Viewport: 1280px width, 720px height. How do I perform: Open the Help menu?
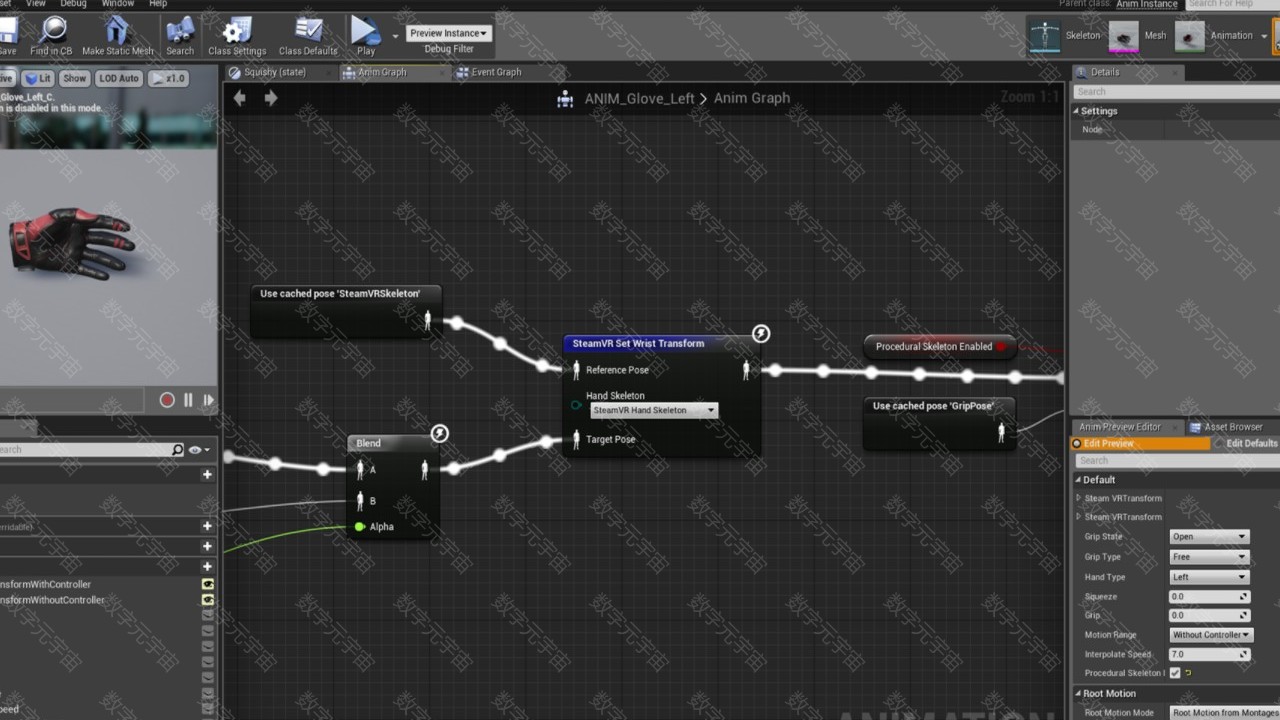pos(157,4)
